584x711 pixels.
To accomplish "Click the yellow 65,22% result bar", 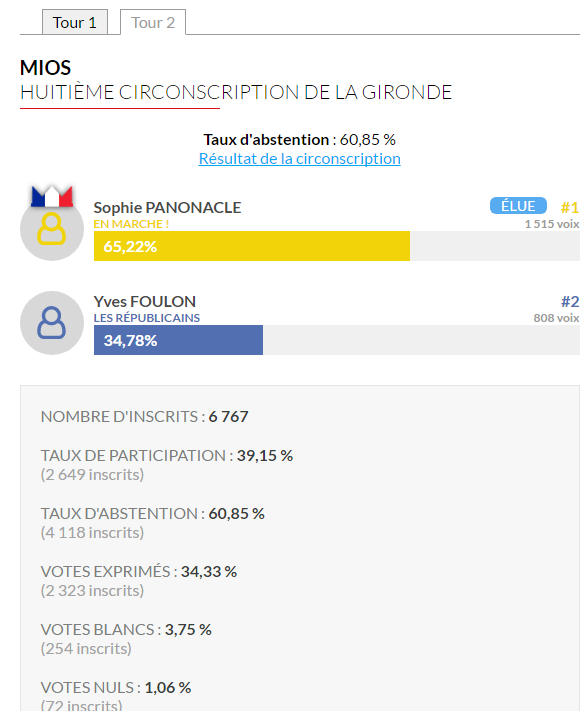I will point(252,246).
